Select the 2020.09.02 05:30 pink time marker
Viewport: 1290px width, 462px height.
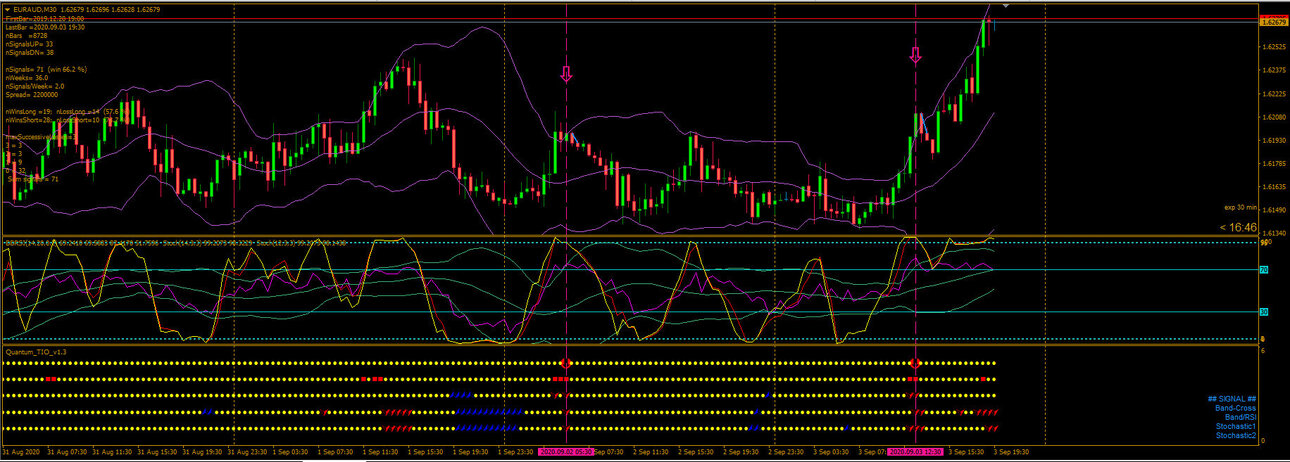pos(568,452)
